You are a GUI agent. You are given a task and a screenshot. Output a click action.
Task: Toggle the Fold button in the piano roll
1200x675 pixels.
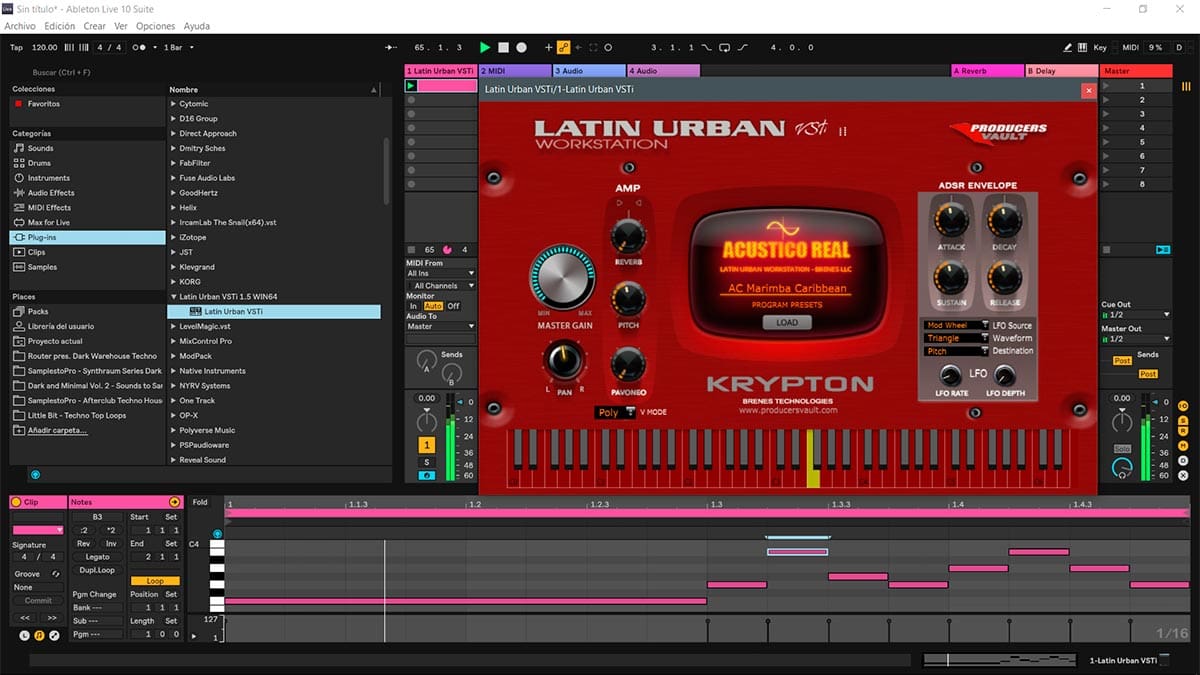(200, 502)
